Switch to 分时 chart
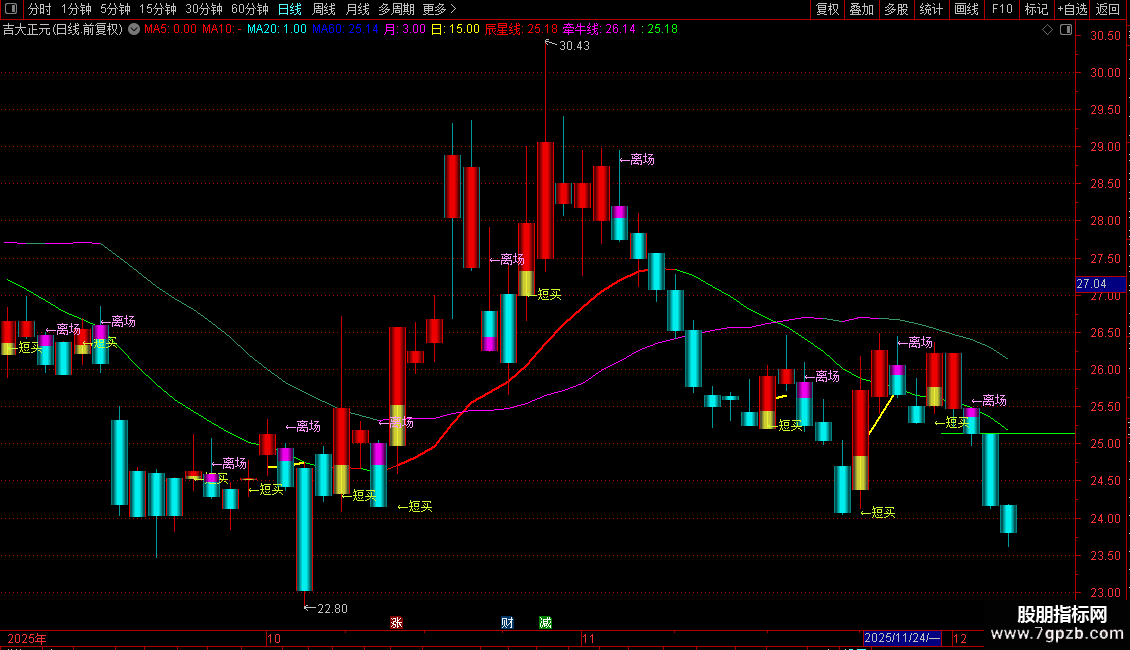Viewport: 1130px width, 650px height. pyautogui.click(x=40, y=9)
